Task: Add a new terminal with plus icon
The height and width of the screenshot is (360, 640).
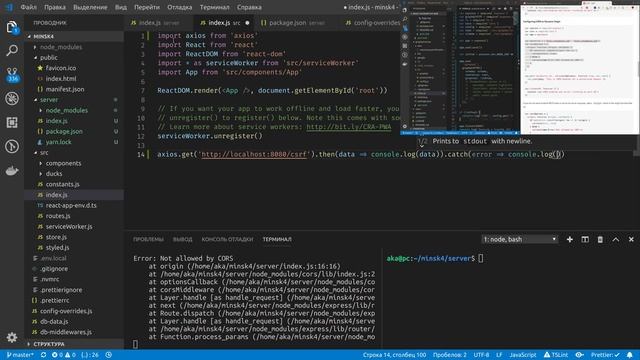Action: point(569,239)
